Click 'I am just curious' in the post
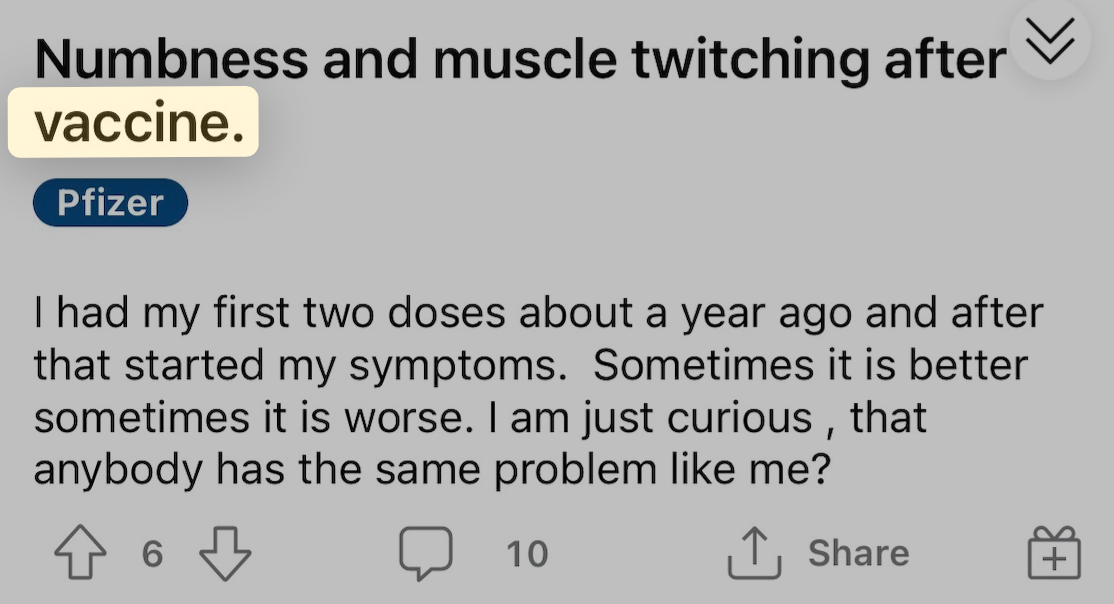Screen dimensions: 1114x604 coord(649,418)
